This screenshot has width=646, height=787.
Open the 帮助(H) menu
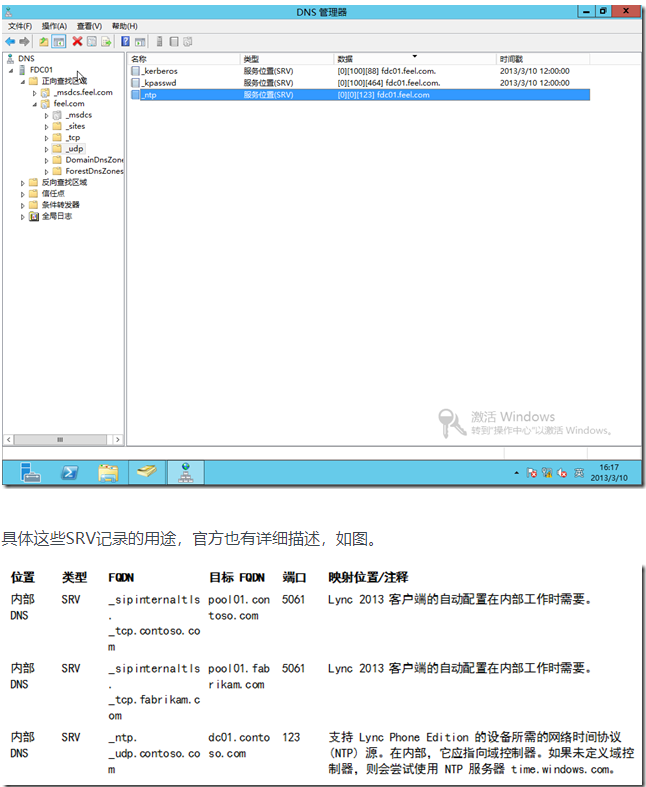124,26
